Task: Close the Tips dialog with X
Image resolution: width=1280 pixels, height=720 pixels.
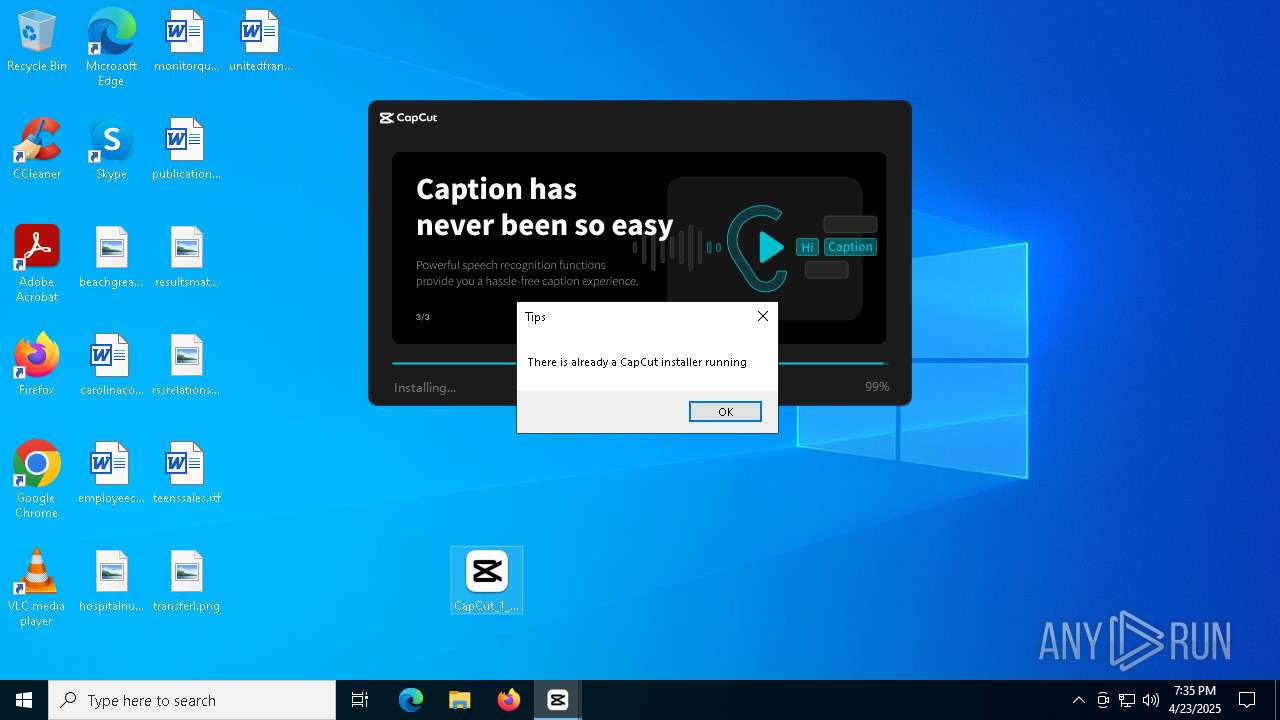Action: 763,316
